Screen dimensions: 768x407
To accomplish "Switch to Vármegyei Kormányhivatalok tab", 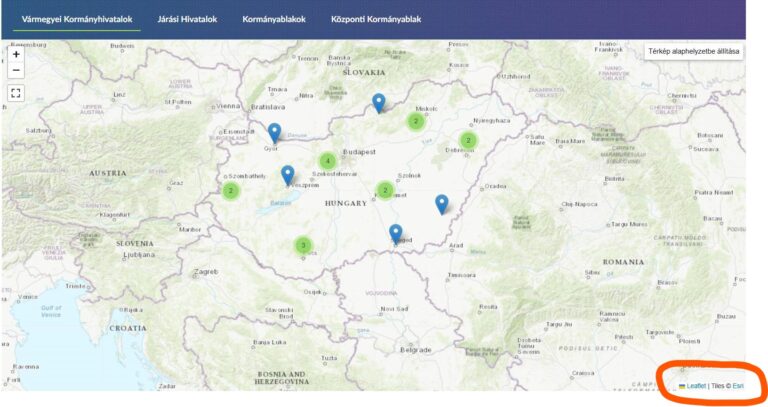I will 77,19.
